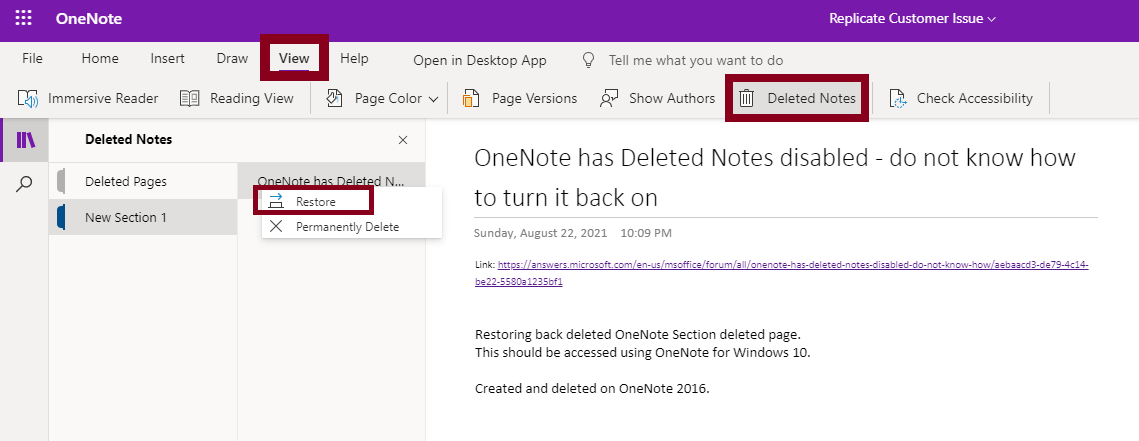Click the Check Accessibility icon
1139x441 pixels.
tap(899, 99)
